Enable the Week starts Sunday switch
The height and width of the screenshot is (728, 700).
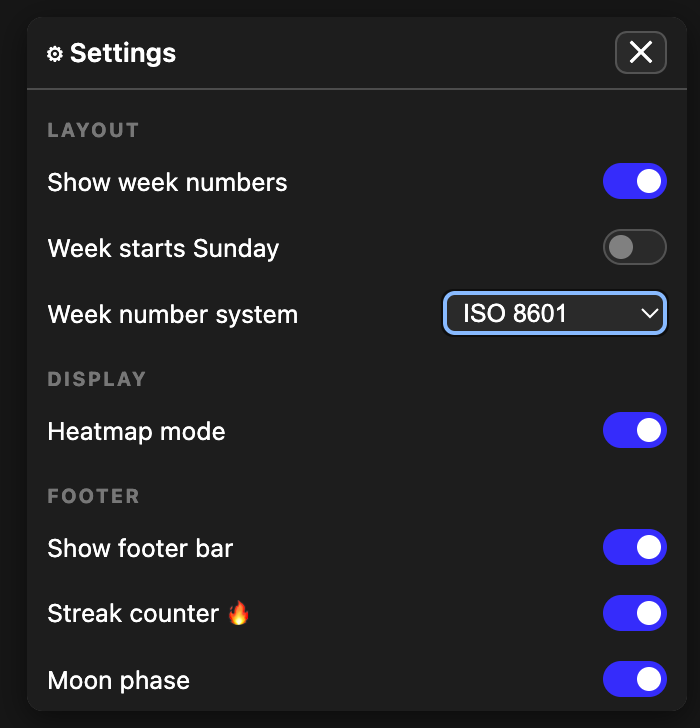(634, 247)
